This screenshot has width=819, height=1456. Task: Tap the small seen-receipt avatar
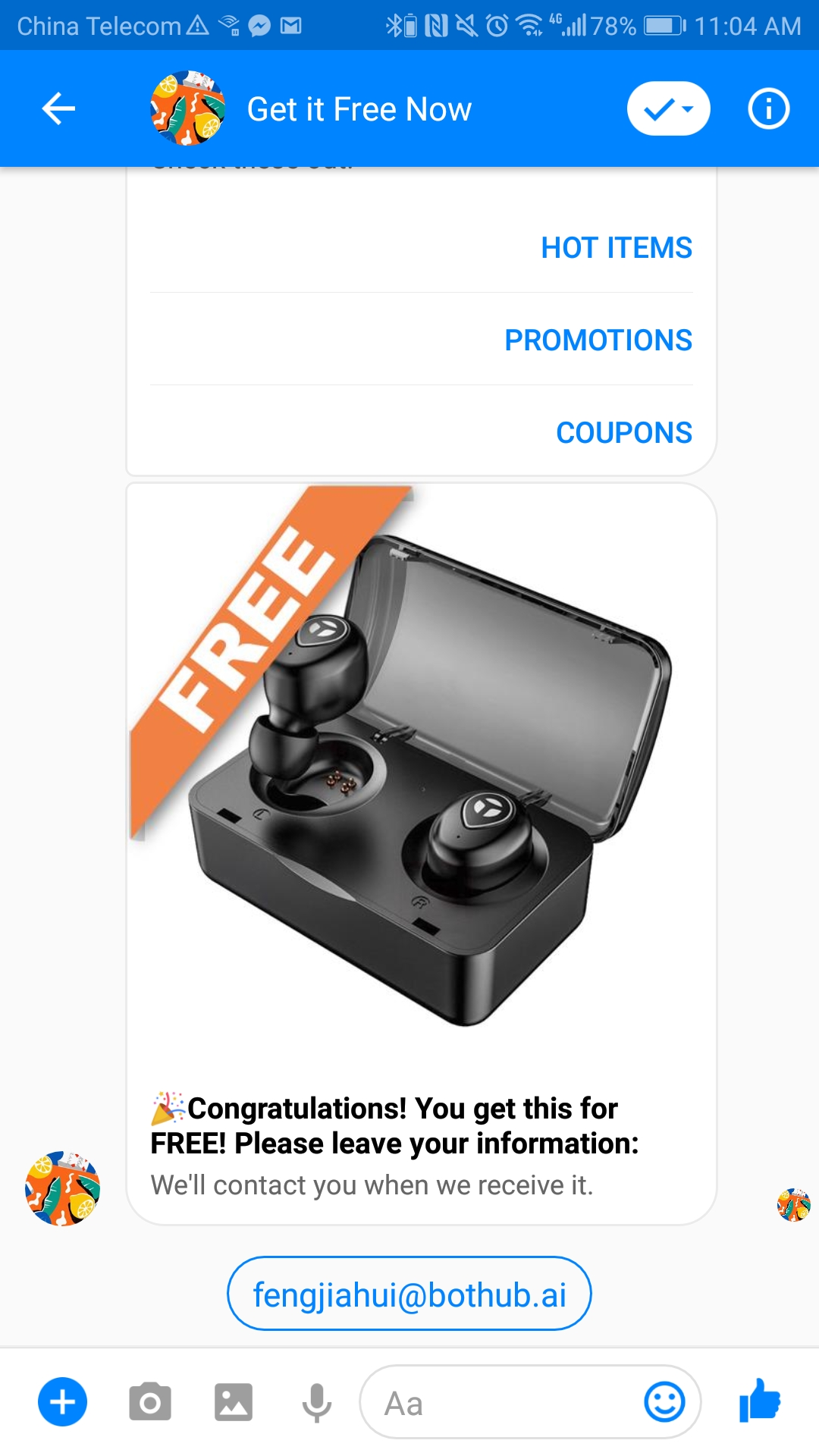tap(794, 1205)
